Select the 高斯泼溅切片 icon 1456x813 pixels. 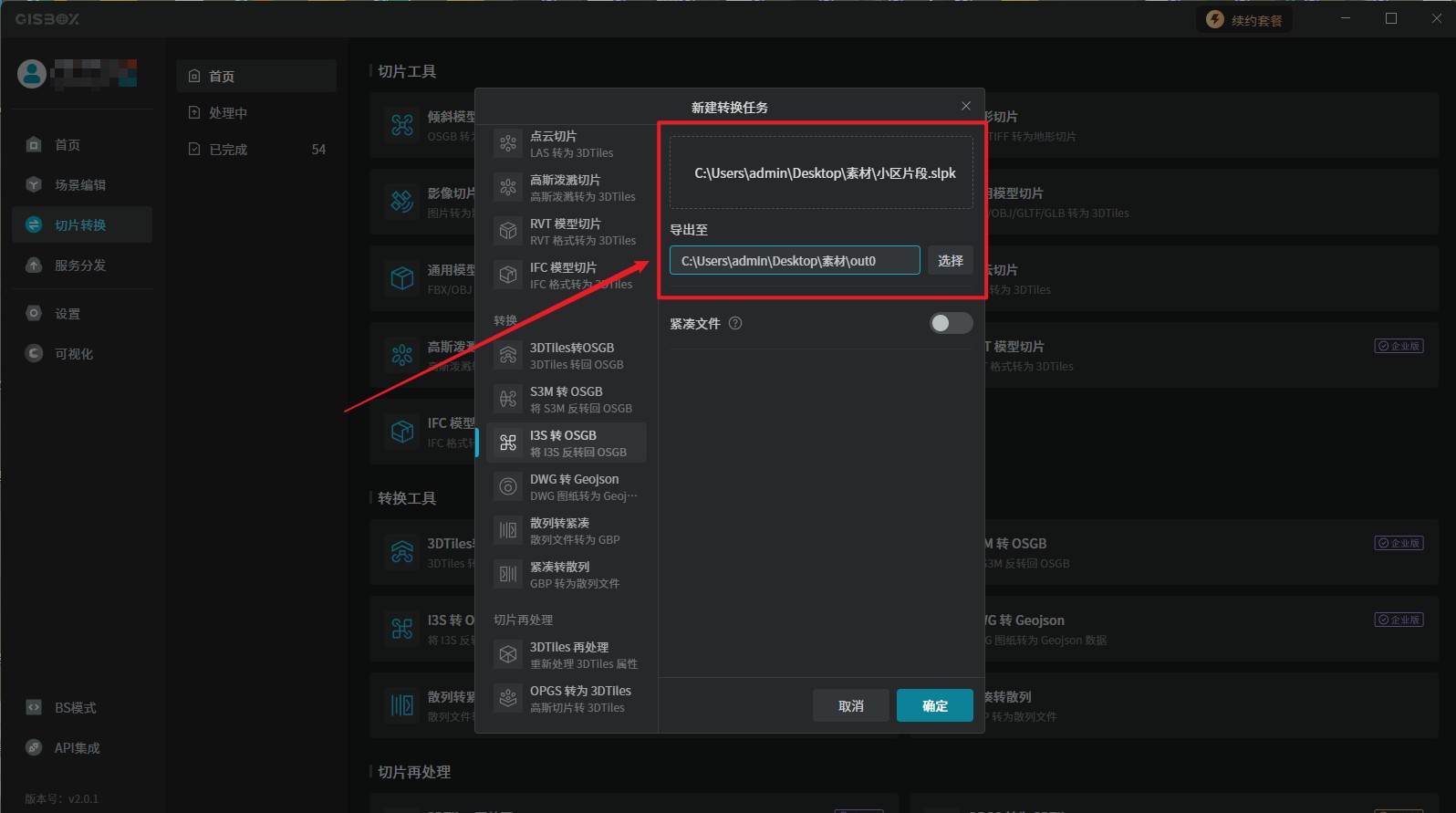pyautogui.click(x=508, y=187)
